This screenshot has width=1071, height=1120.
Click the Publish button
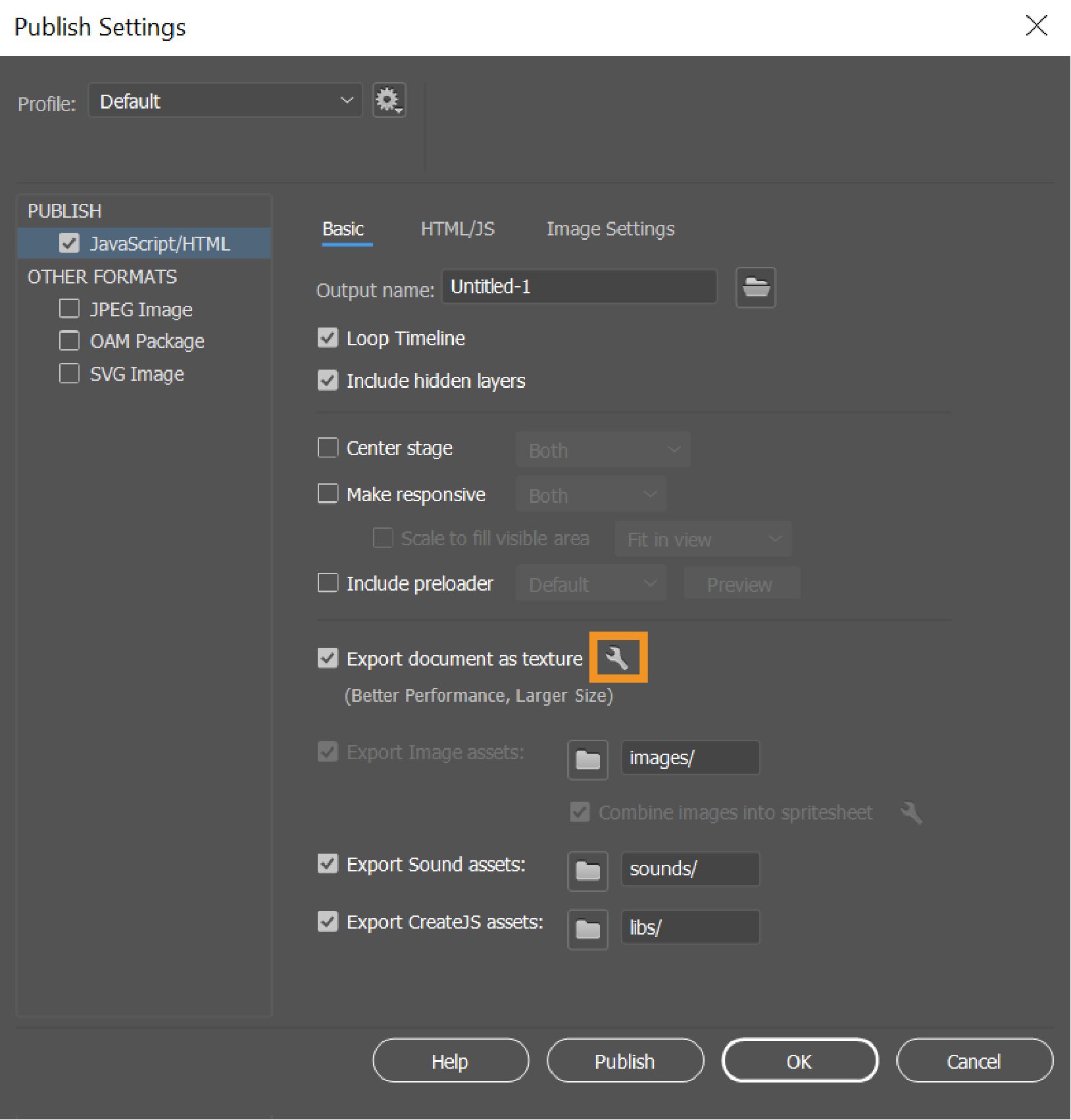625,1060
